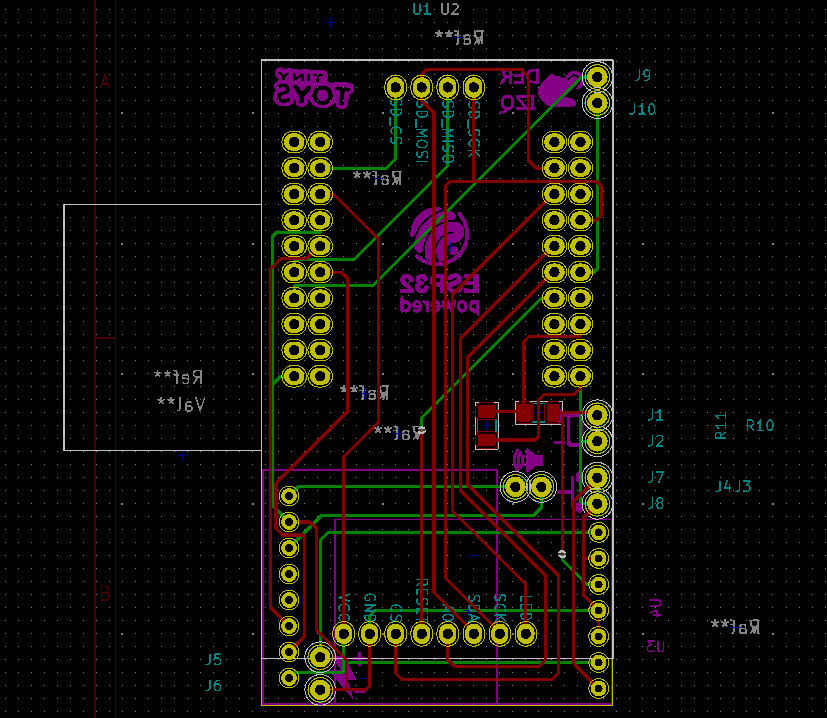Click the J9 reference label
Viewport: 827px width, 718px height.
[x=642, y=75]
